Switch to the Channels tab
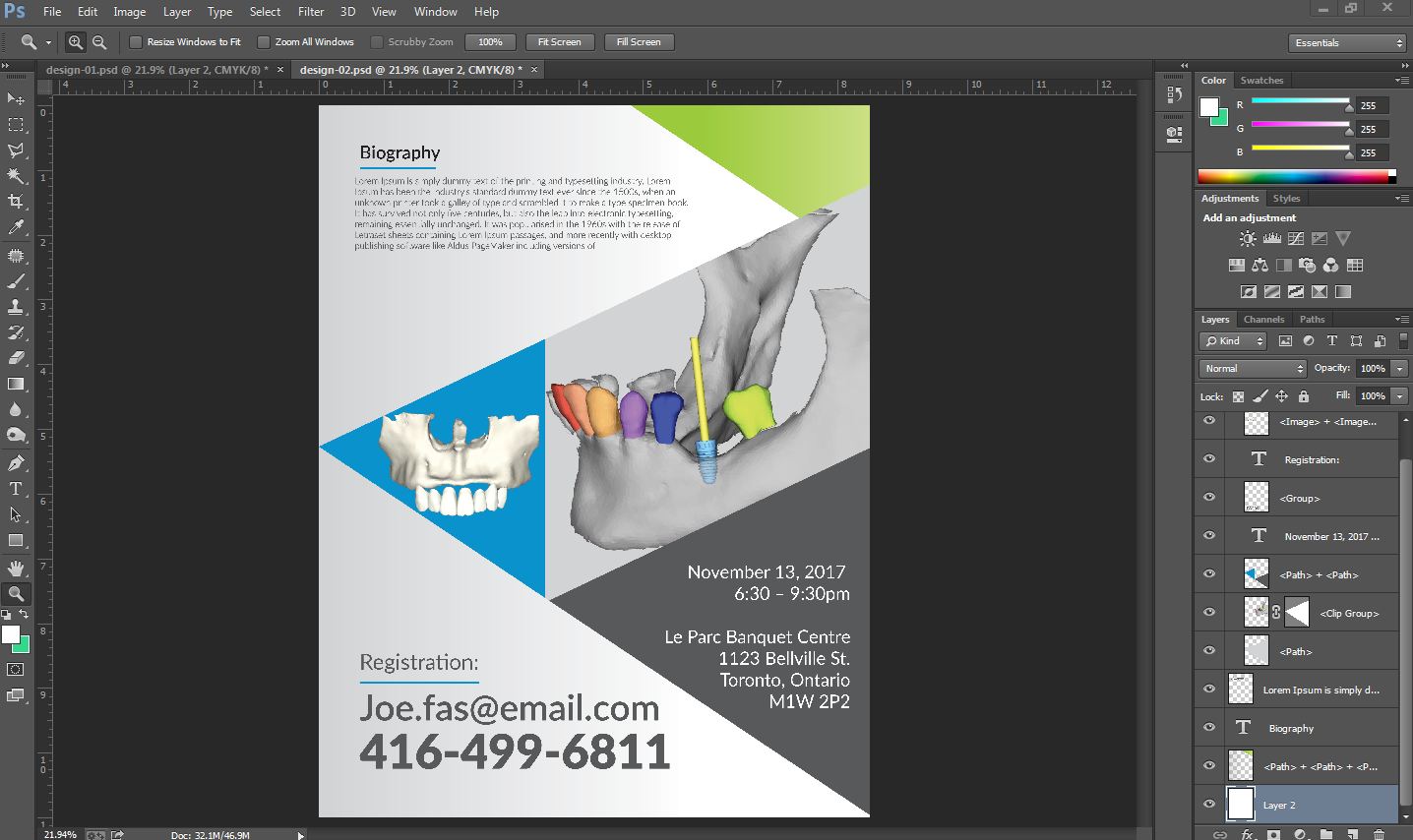1413x840 pixels. 1263,320
